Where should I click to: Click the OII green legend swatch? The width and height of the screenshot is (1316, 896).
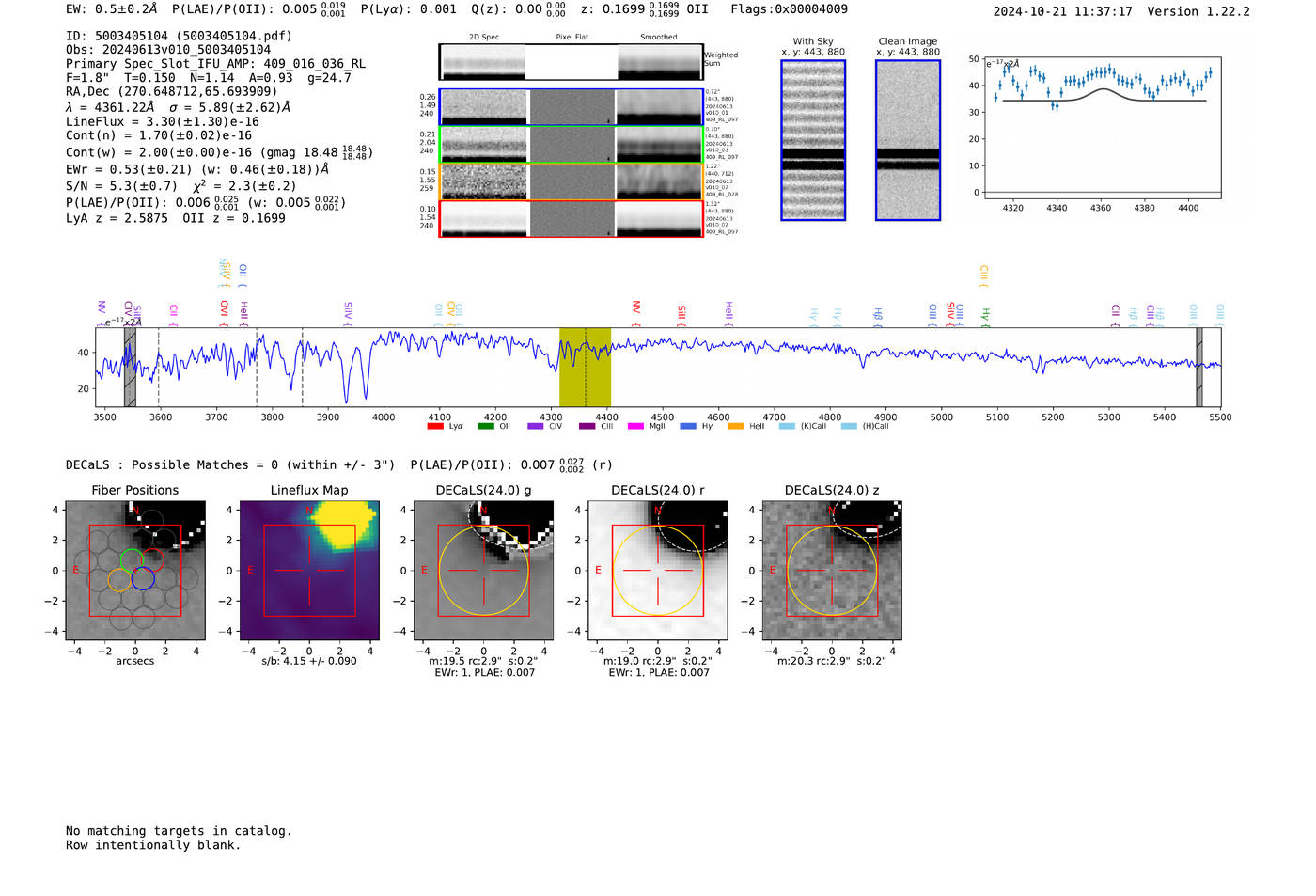click(x=485, y=426)
